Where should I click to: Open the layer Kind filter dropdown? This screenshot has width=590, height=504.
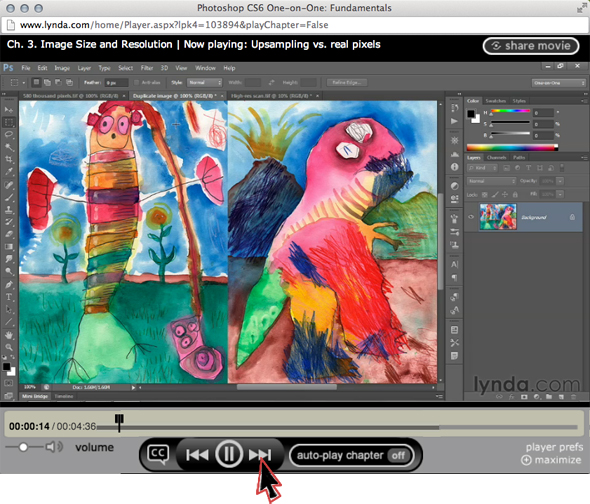[482, 168]
